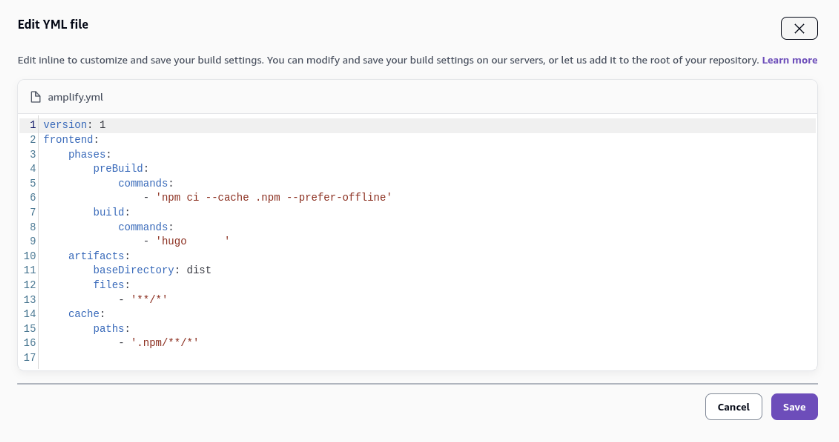Click the 'dist' baseDirectory value

click(199, 270)
